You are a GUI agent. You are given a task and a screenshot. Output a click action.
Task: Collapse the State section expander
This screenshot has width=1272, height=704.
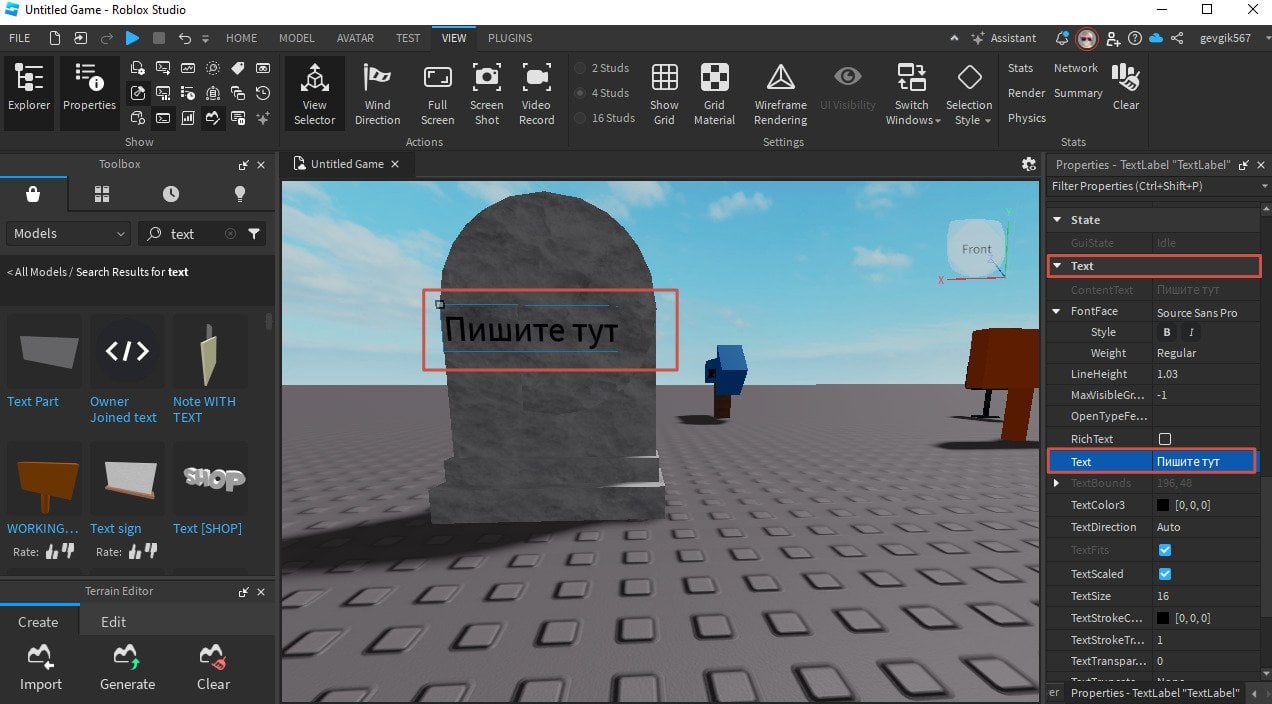pyautogui.click(x=1057, y=220)
